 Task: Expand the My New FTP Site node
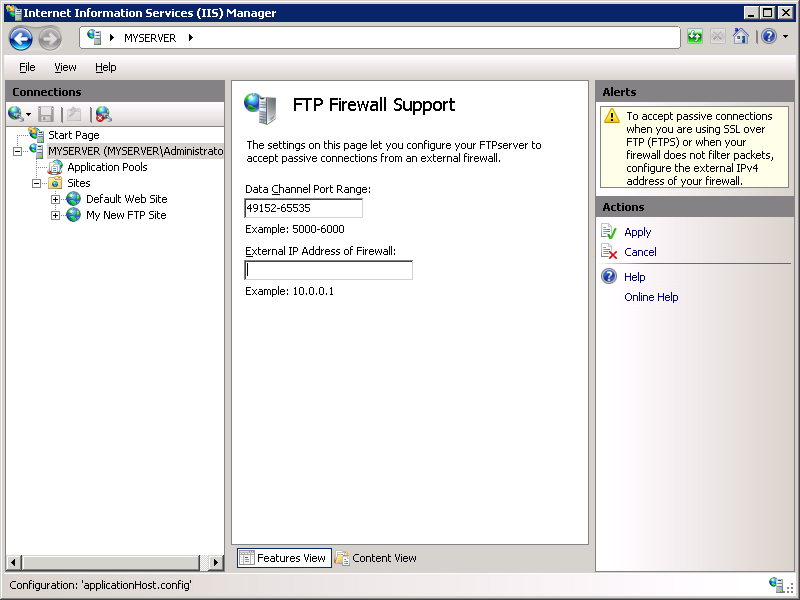coord(55,215)
